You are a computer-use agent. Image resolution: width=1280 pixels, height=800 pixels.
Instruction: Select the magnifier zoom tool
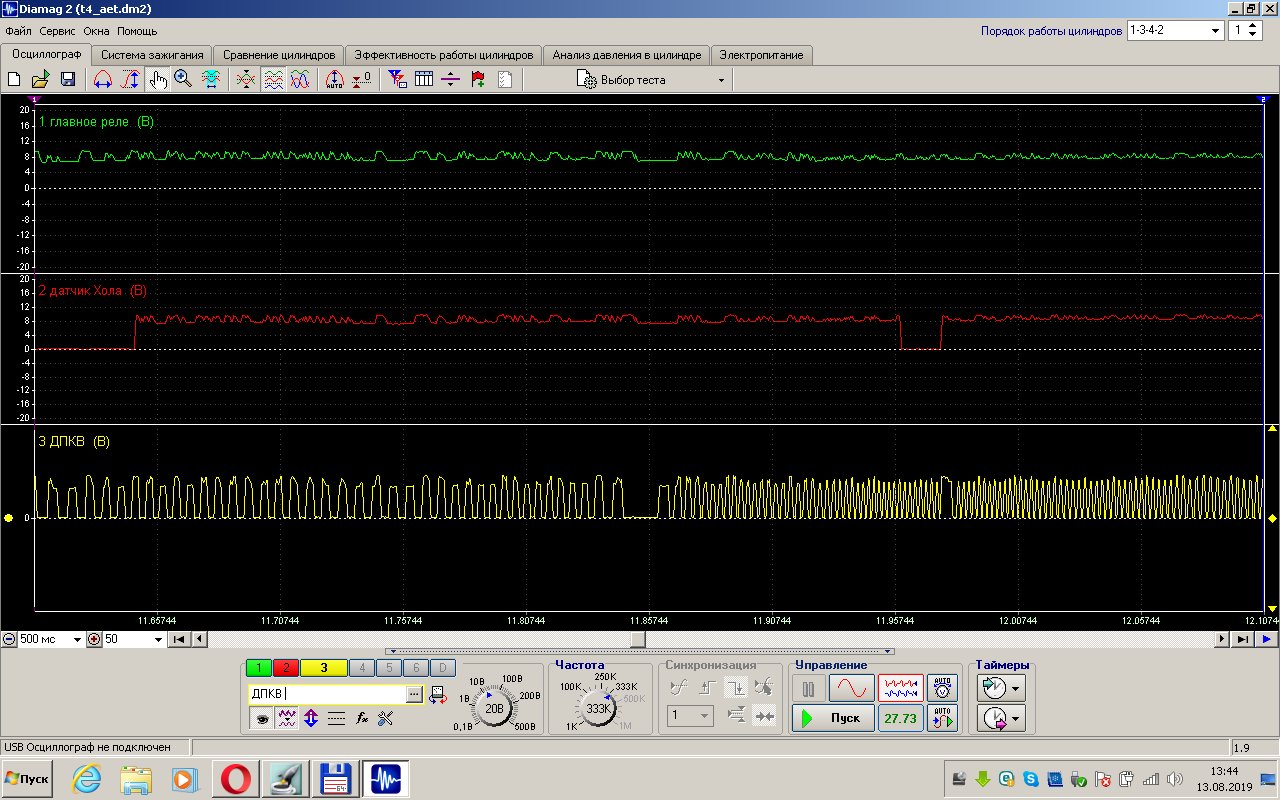click(183, 80)
